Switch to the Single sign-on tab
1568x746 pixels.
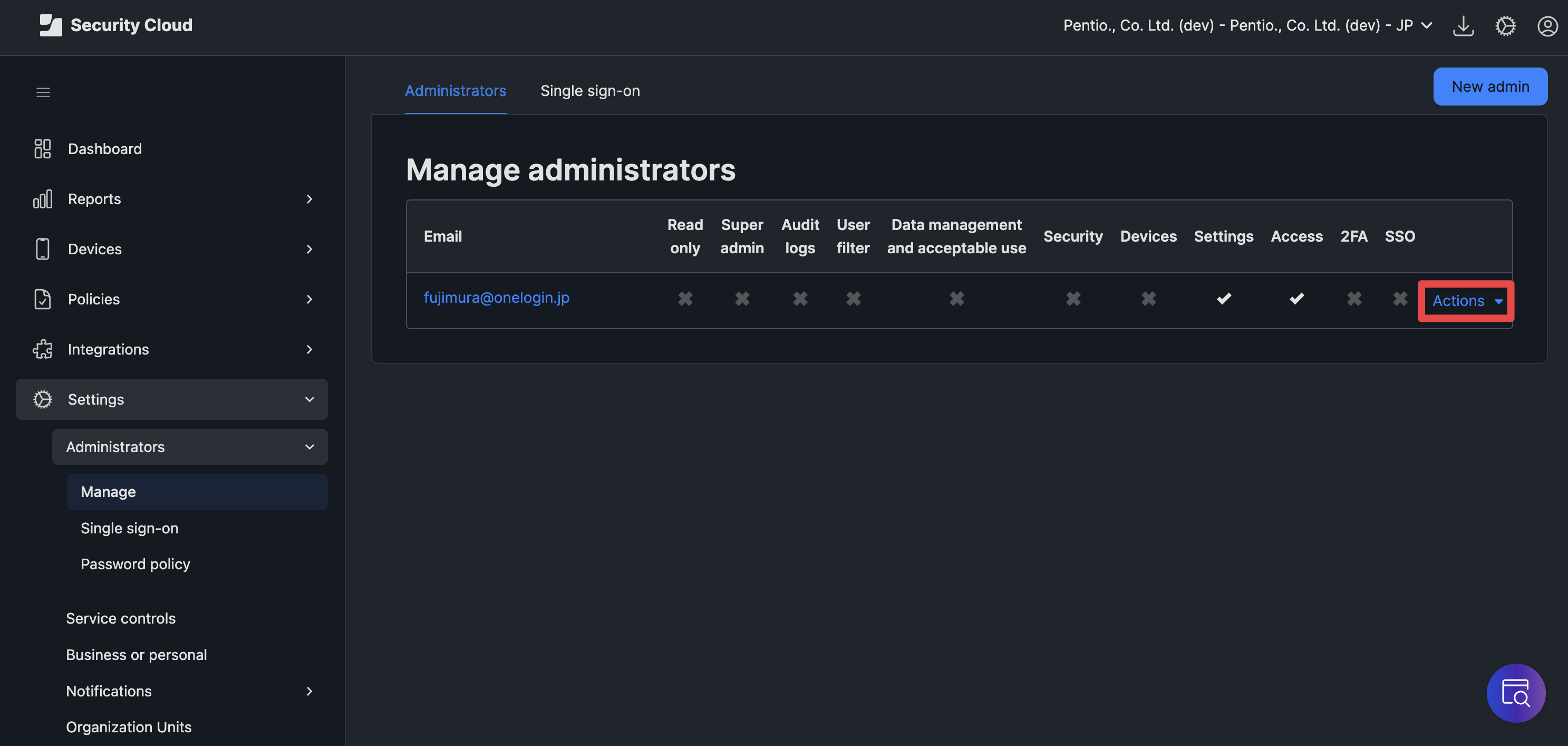click(x=590, y=91)
